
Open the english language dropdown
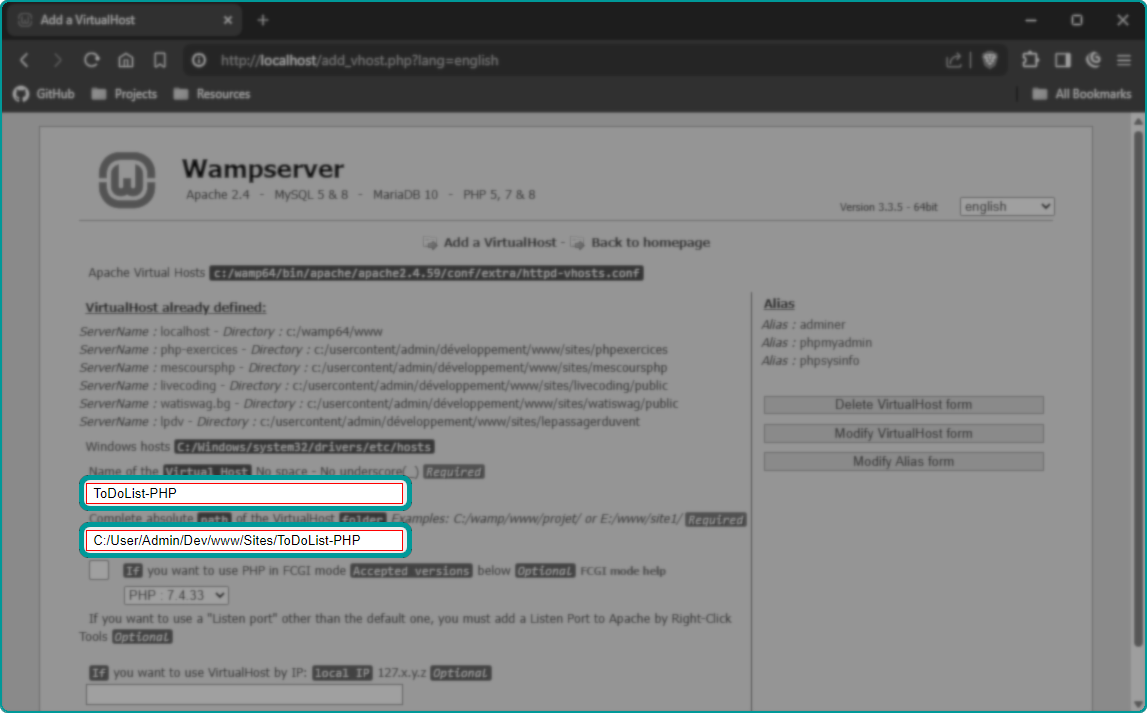(1007, 206)
